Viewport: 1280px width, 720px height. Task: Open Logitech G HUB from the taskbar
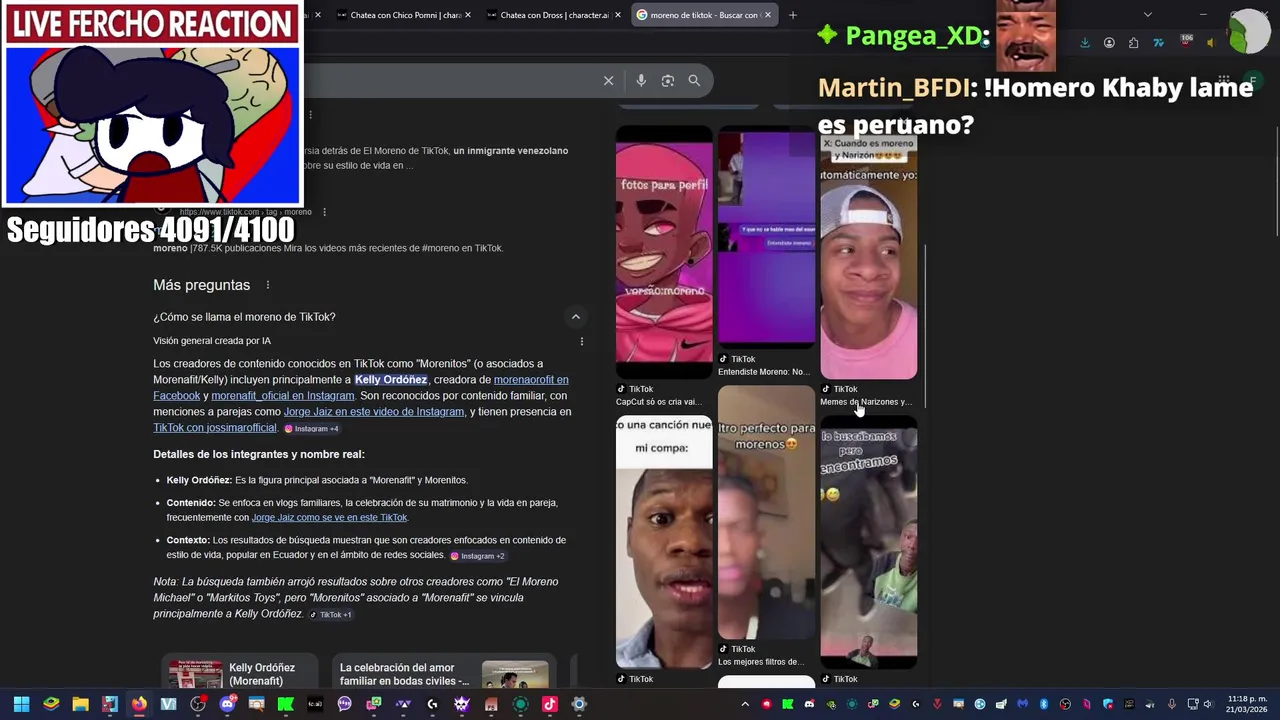click(432, 704)
